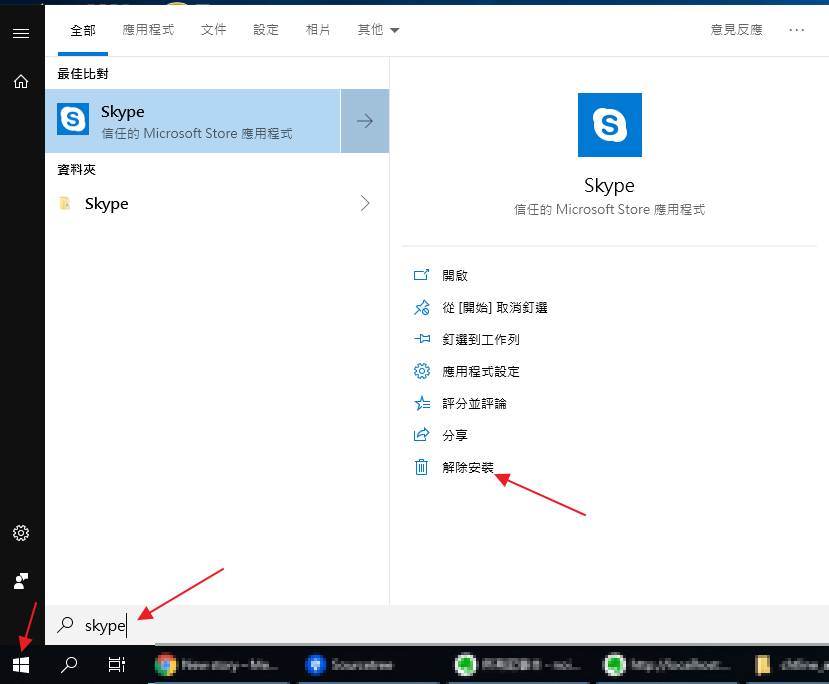Image resolution: width=829 pixels, height=684 pixels.
Task: Open the Windows Start button
Action: pyautogui.click(x=21, y=665)
